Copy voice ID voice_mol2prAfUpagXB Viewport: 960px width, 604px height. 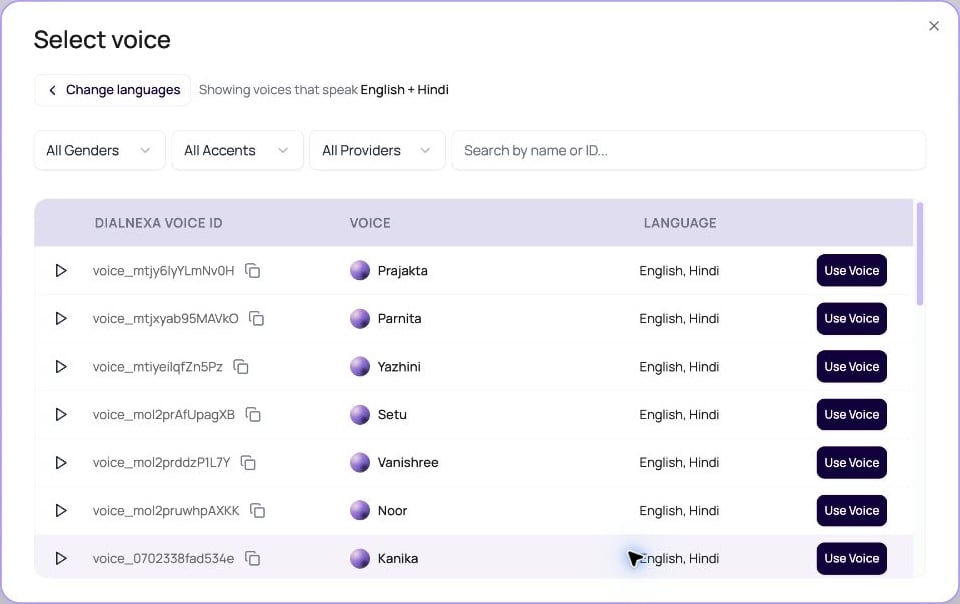pyautogui.click(x=253, y=414)
